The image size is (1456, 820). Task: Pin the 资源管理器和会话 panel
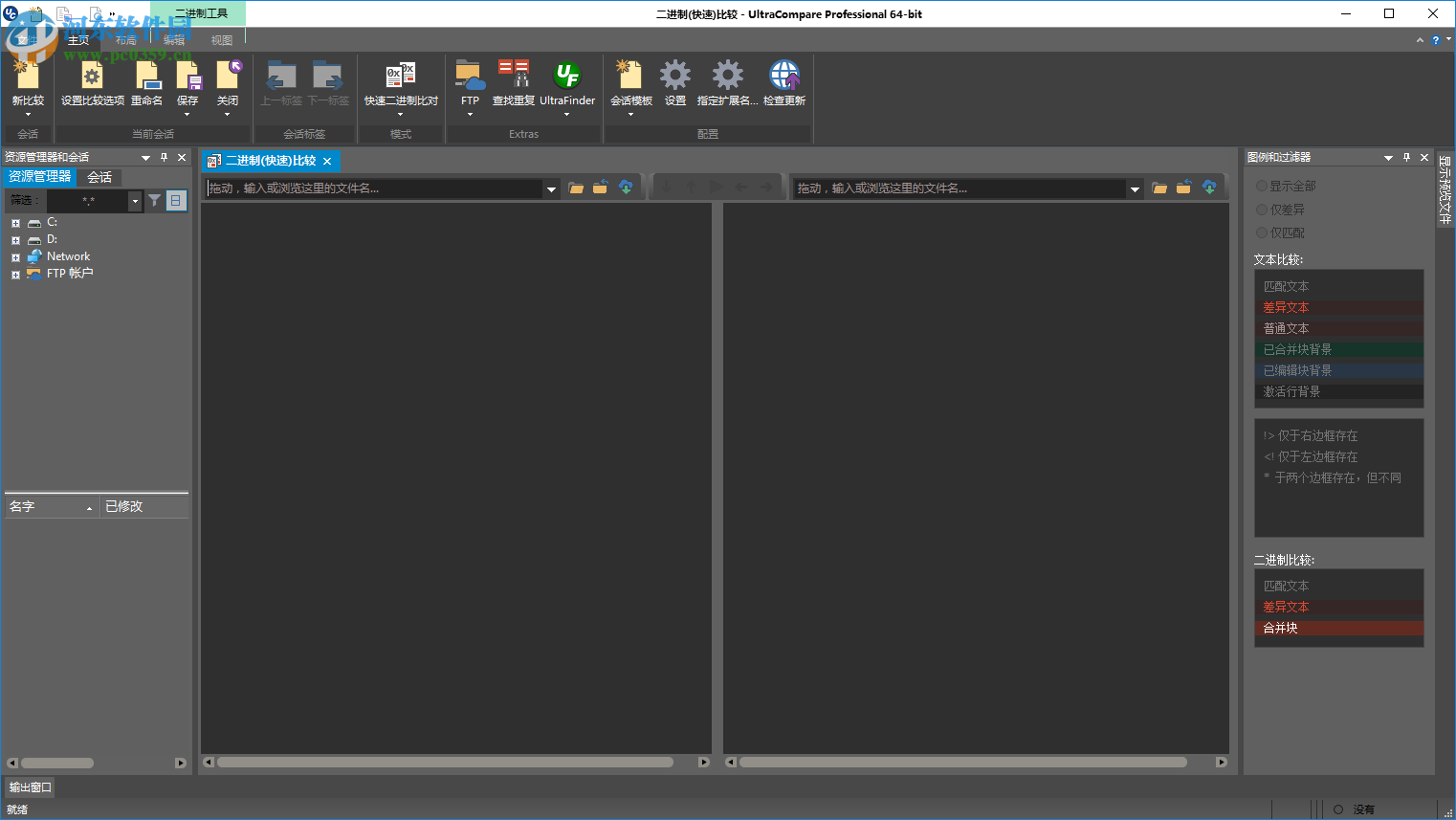click(164, 157)
